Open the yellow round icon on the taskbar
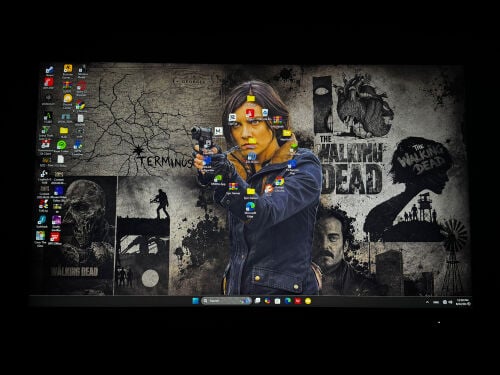The height and width of the screenshot is (375, 500). coord(308,301)
